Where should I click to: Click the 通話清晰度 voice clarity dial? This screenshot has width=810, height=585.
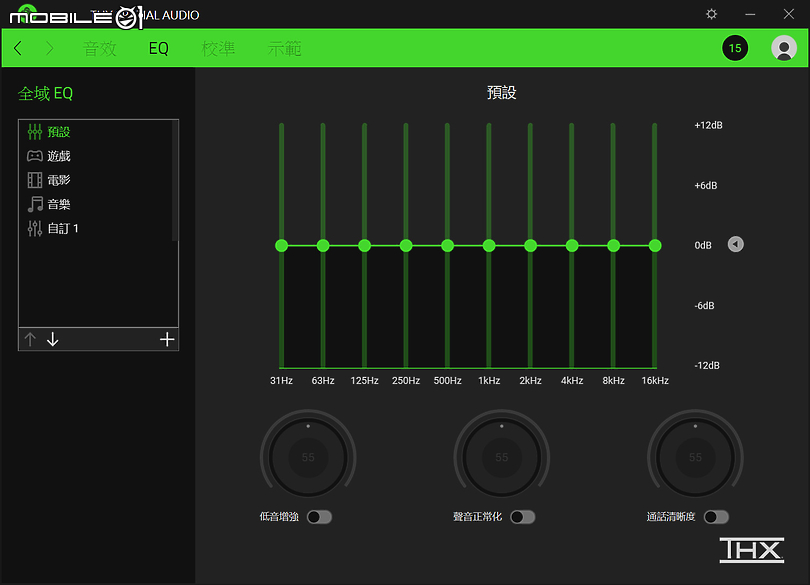(695, 457)
